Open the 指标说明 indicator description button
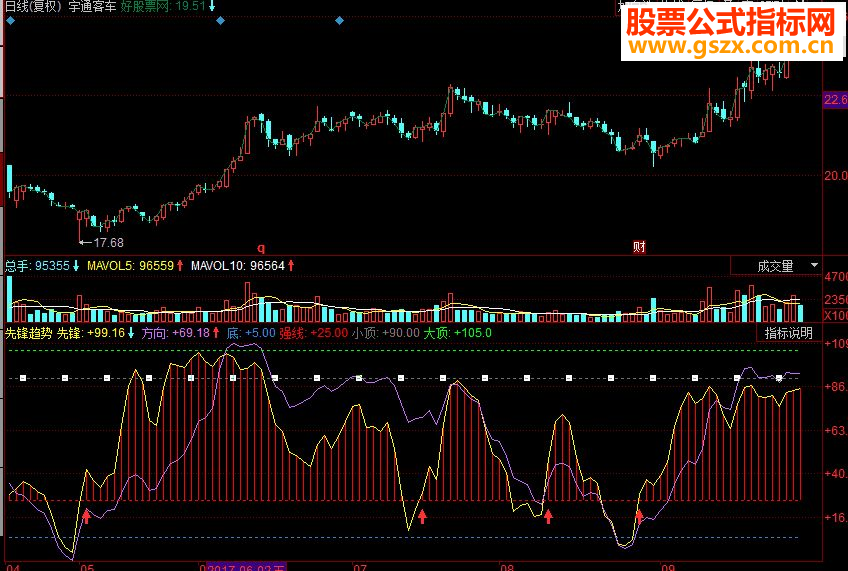The height and width of the screenshot is (571, 848). click(789, 333)
